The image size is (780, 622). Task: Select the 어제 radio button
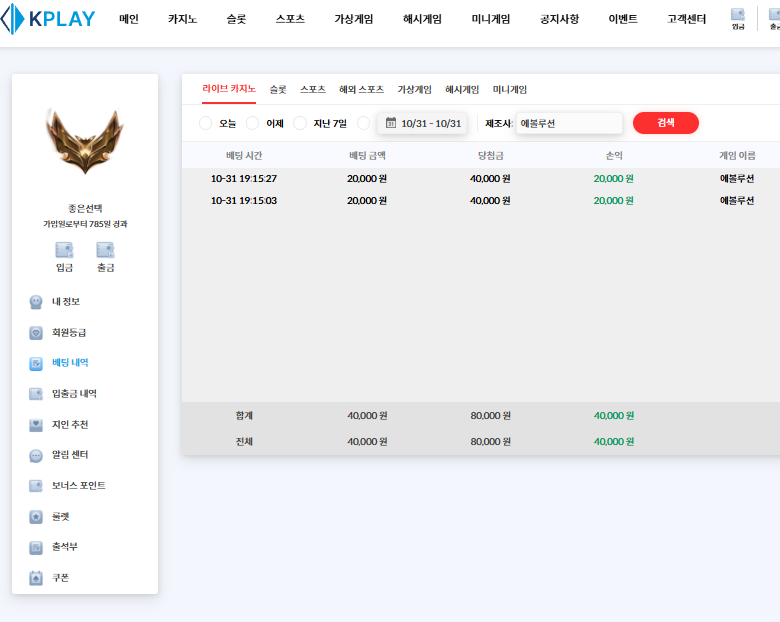[x=253, y=123]
